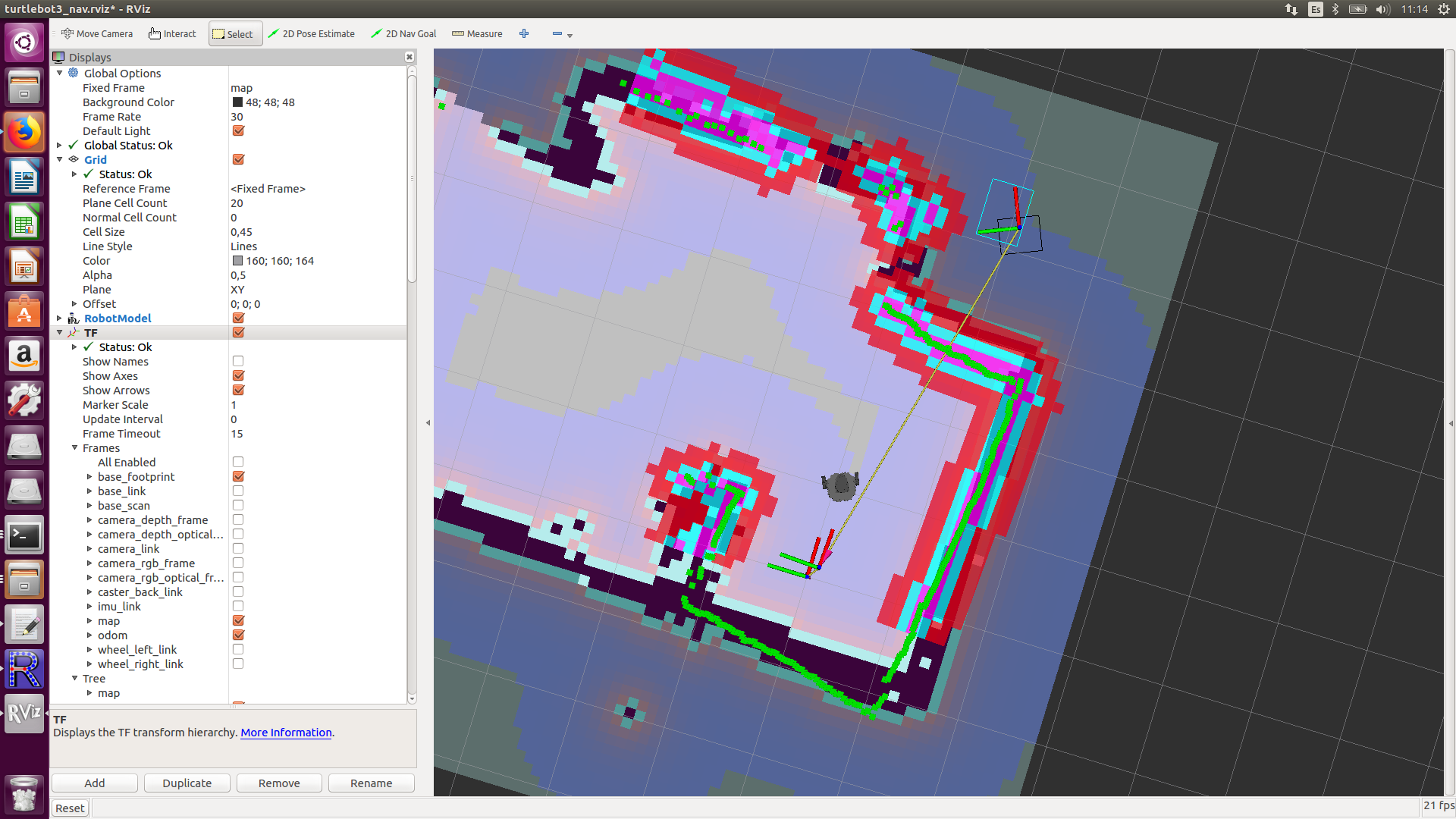Viewport: 1456px width, 819px height.
Task: Click the Background Color swatch
Action: pos(237,102)
